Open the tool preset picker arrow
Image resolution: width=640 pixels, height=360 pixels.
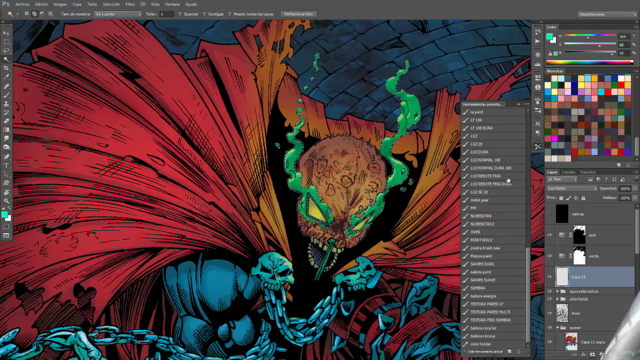point(17,14)
